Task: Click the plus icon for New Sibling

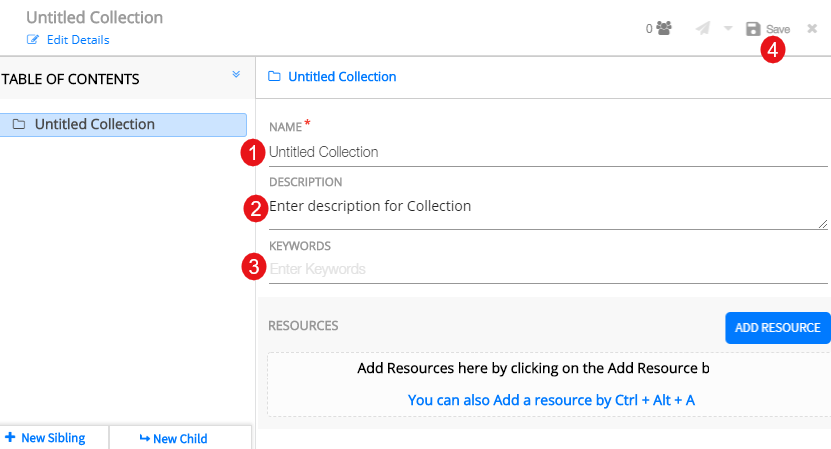Action: point(10,438)
